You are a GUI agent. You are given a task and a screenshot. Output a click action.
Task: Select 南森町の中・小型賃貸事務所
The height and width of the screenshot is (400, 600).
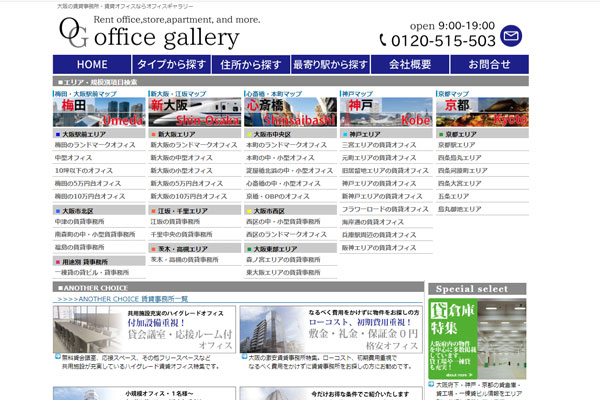tap(95, 234)
